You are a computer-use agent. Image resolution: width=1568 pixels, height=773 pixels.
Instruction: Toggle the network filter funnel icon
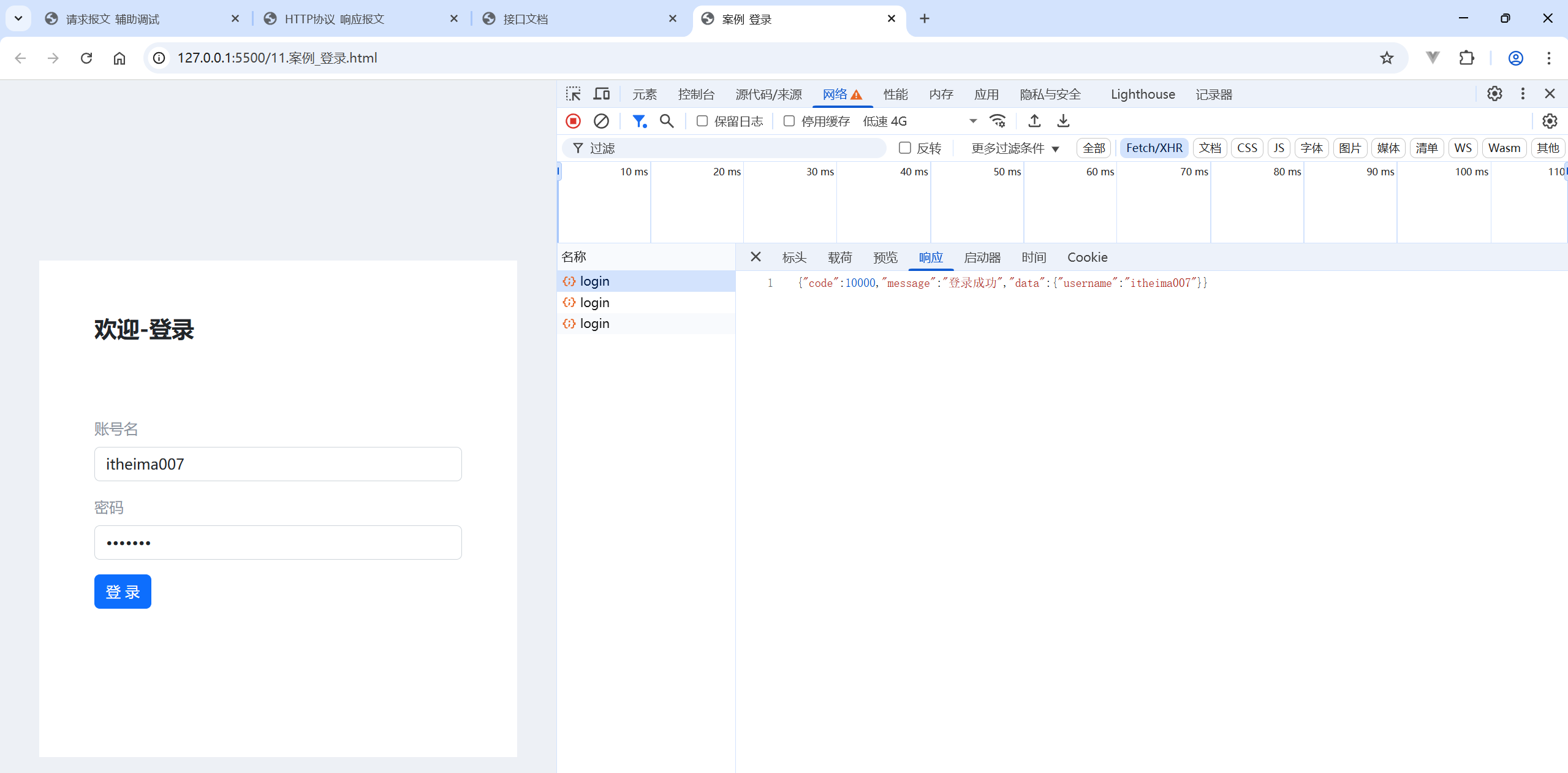coord(639,121)
